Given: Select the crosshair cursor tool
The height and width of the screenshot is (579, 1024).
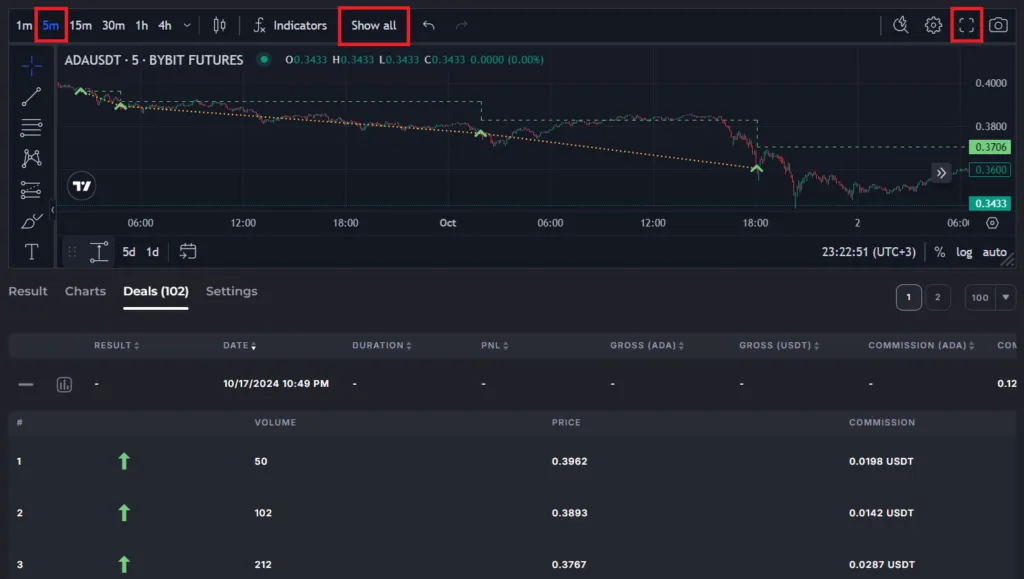Looking at the screenshot, I should (31, 66).
